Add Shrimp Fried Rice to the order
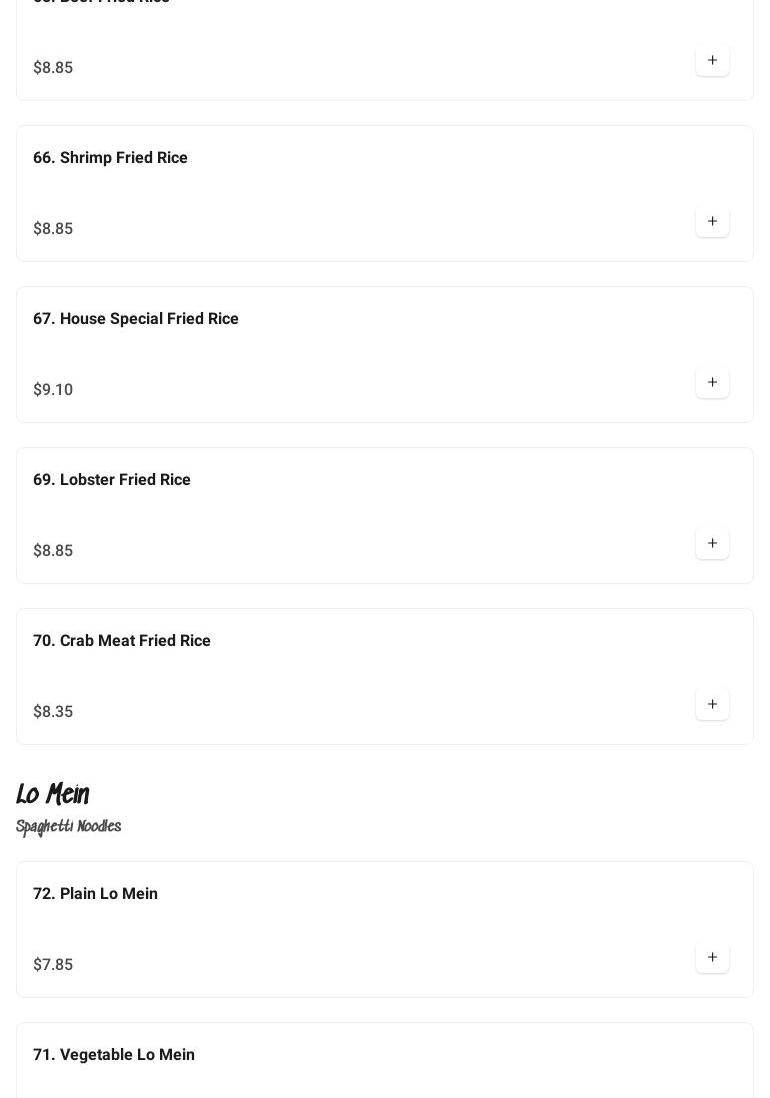Screen dimensions: 770x1098 (712, 221)
